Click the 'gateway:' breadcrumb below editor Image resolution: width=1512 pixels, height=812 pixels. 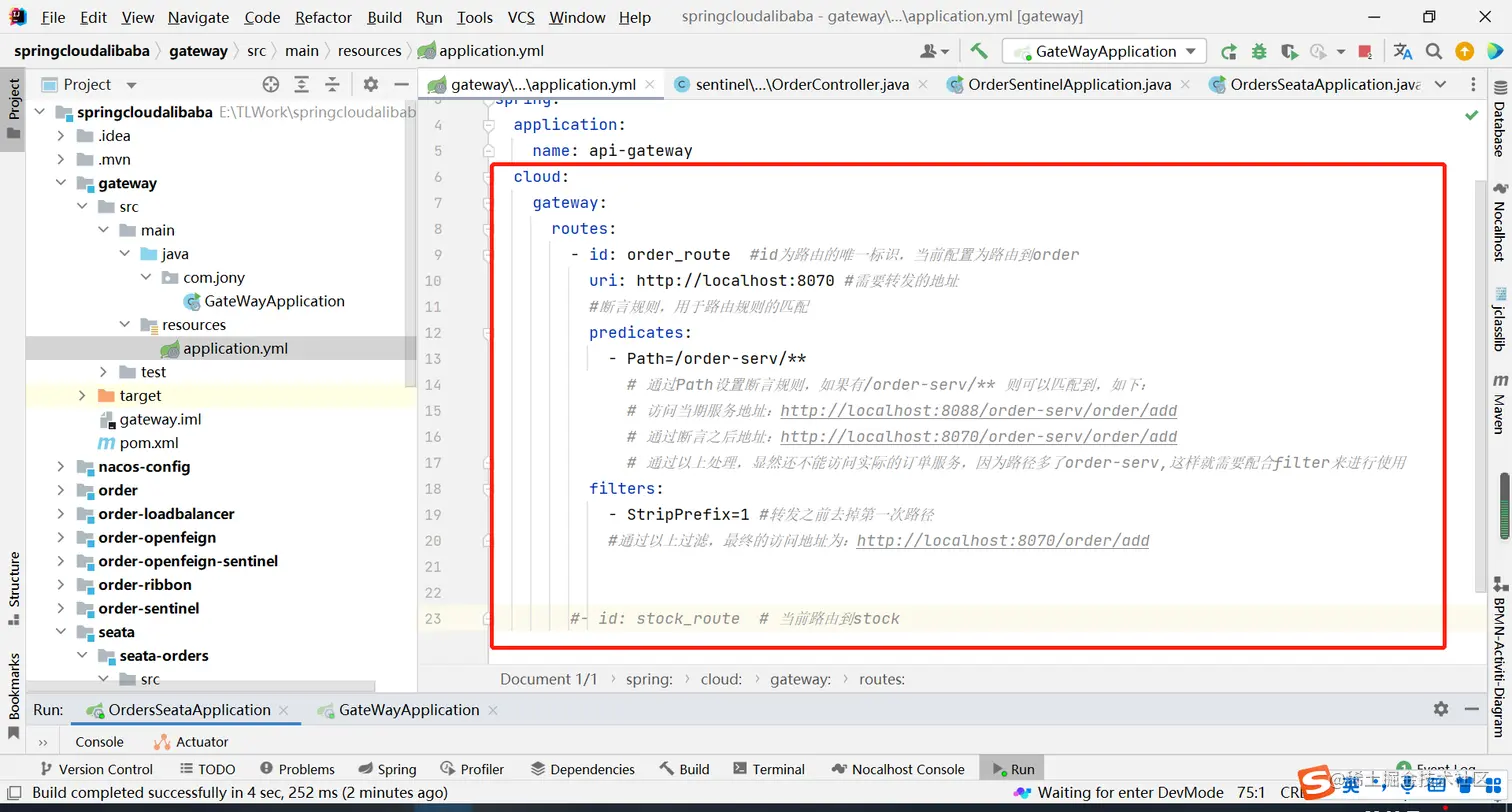[x=800, y=679]
